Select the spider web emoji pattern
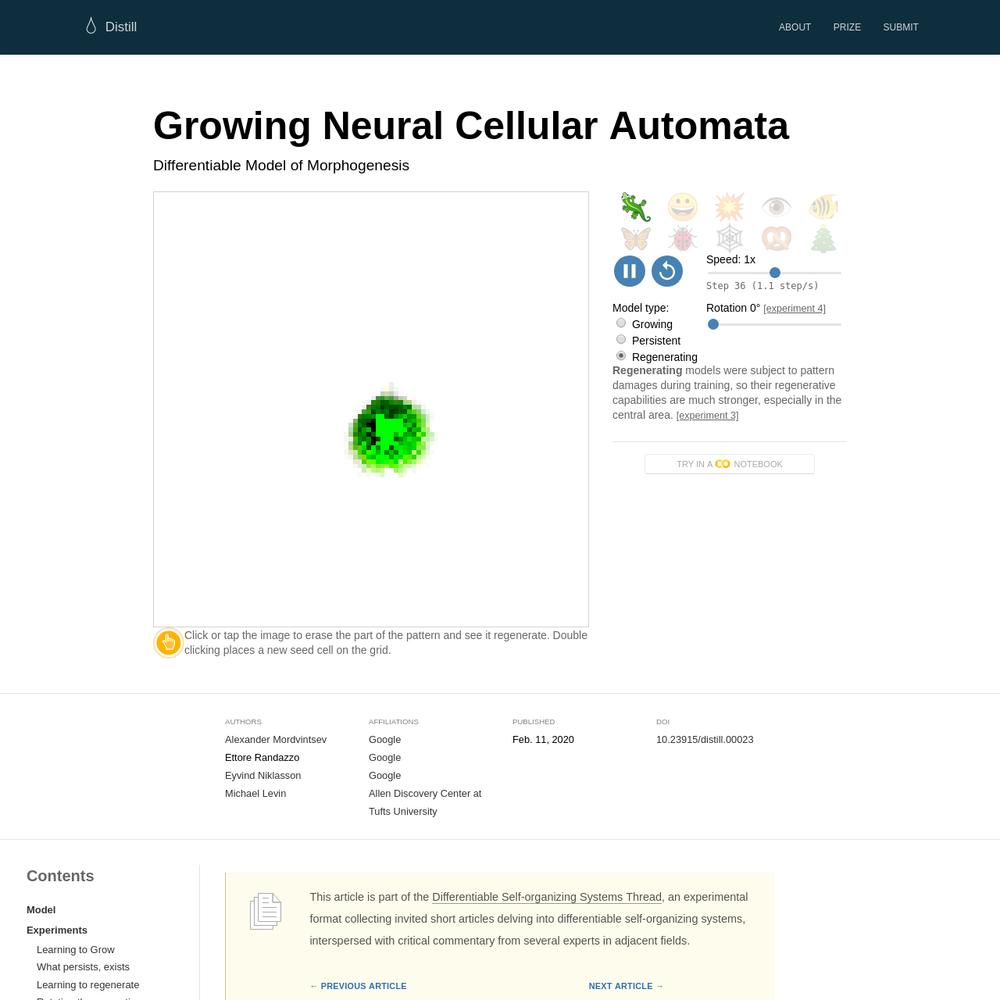 (x=730, y=239)
